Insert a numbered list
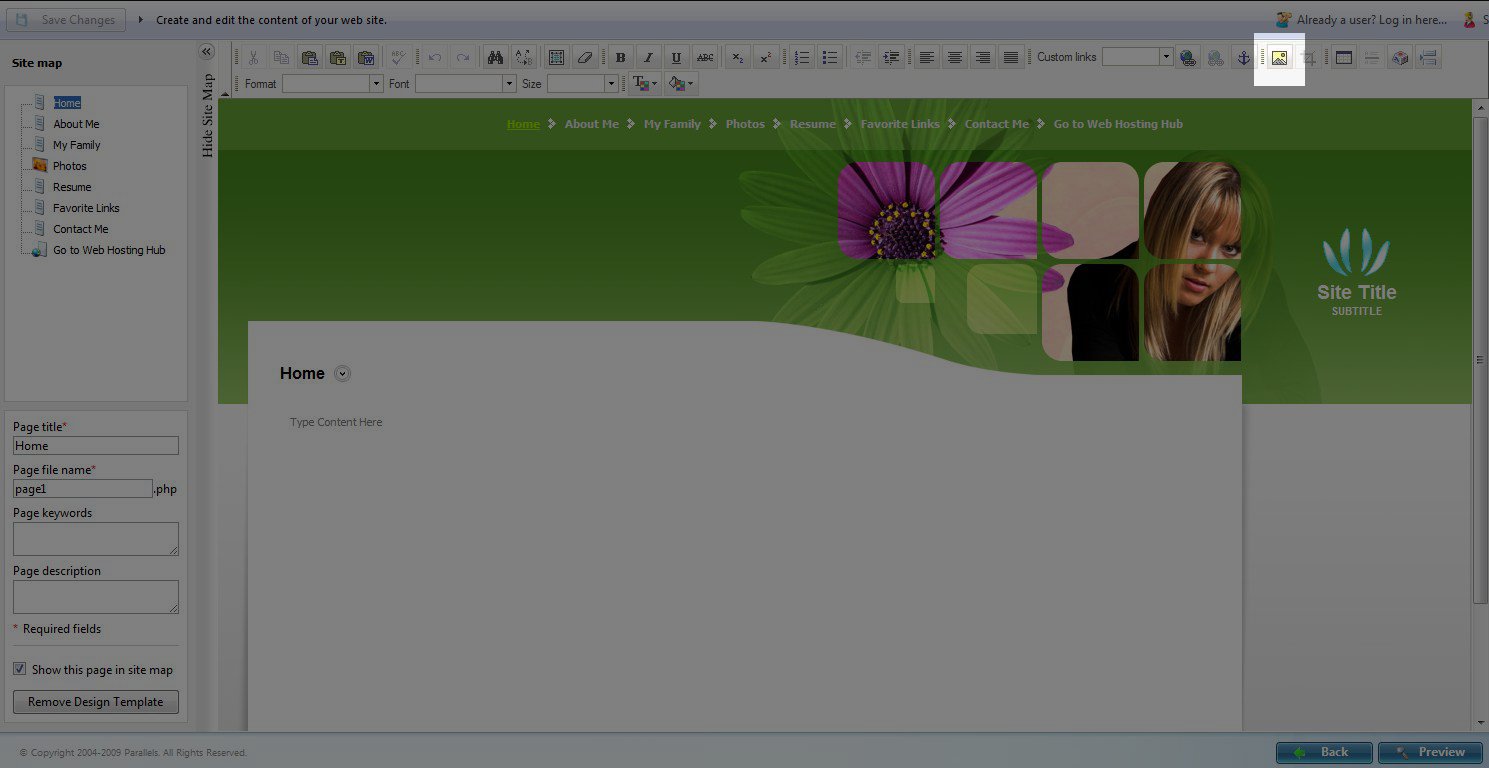 click(801, 58)
